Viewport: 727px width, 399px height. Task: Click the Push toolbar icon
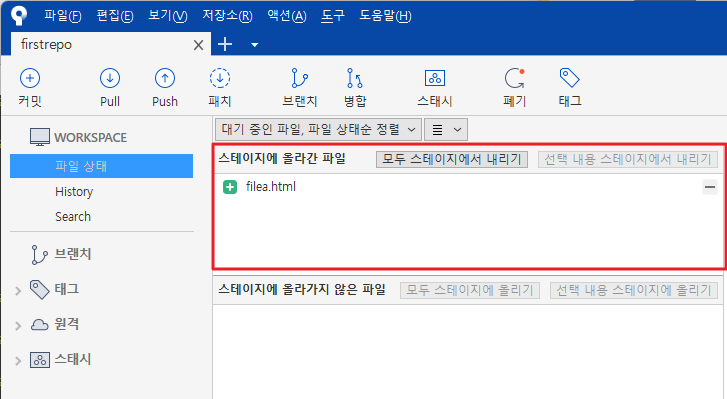click(165, 78)
